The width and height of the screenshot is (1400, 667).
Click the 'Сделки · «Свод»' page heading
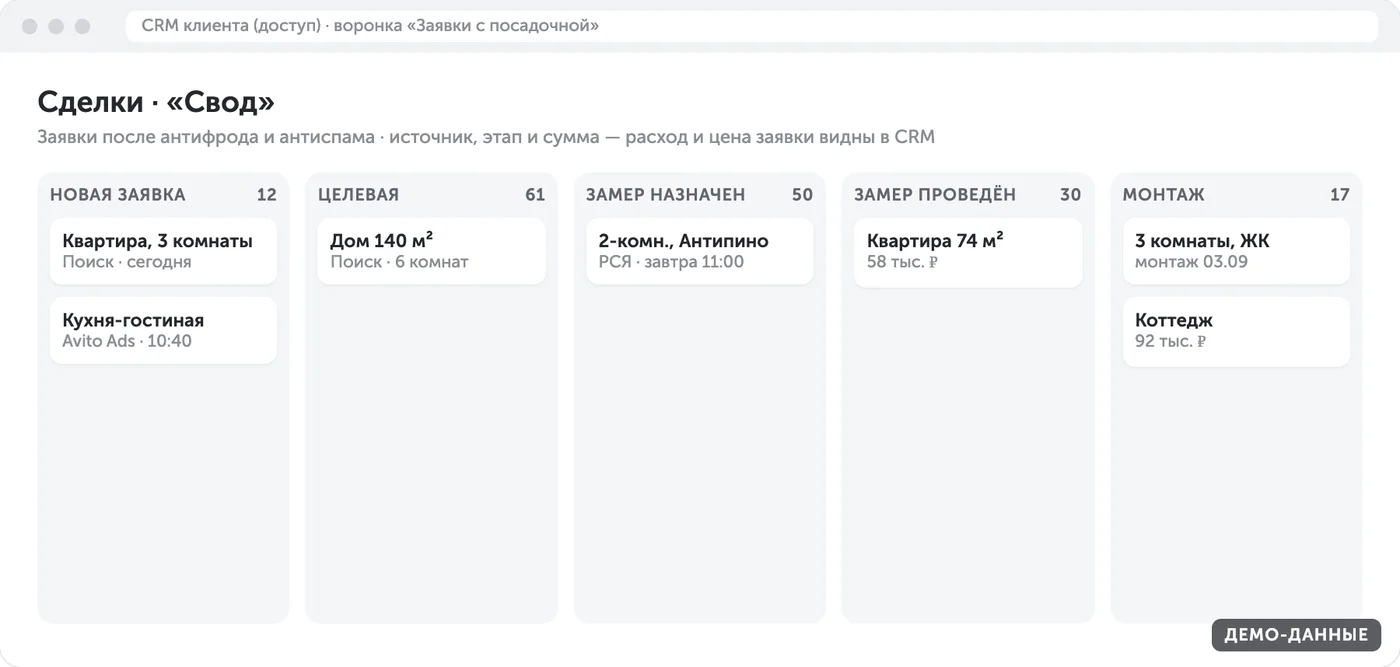pos(156,102)
